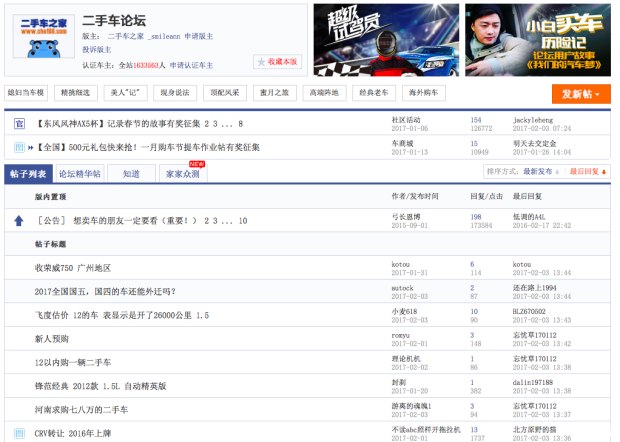This screenshot has height=442, width=620.
Task: Go to page 10 of 公告 post
Action: 243,221
